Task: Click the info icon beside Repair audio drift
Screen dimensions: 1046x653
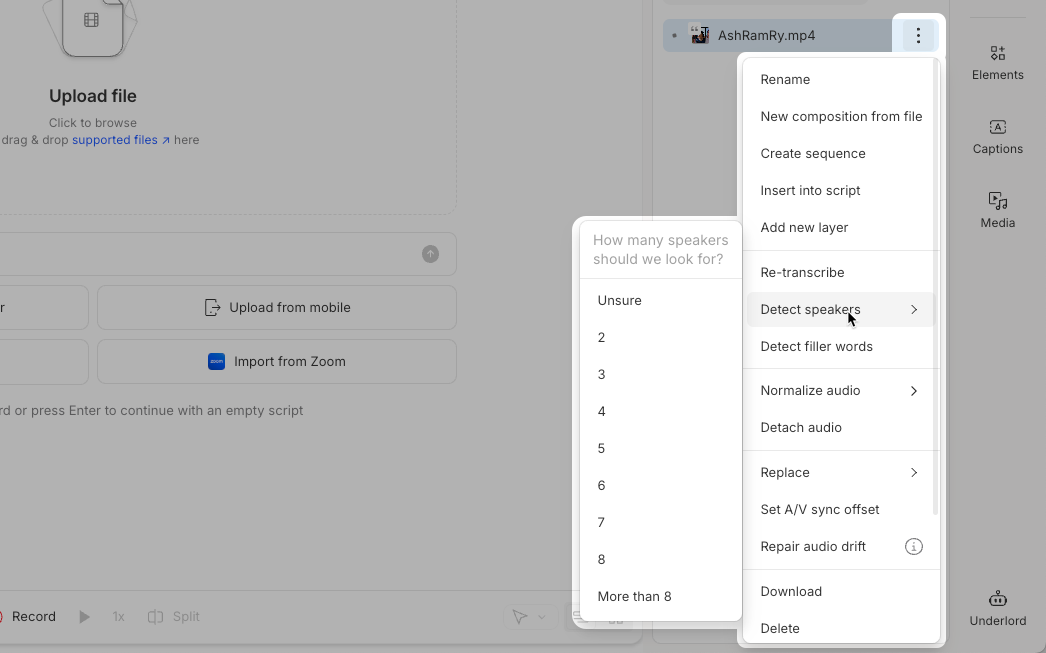Action: pyautogui.click(x=913, y=546)
